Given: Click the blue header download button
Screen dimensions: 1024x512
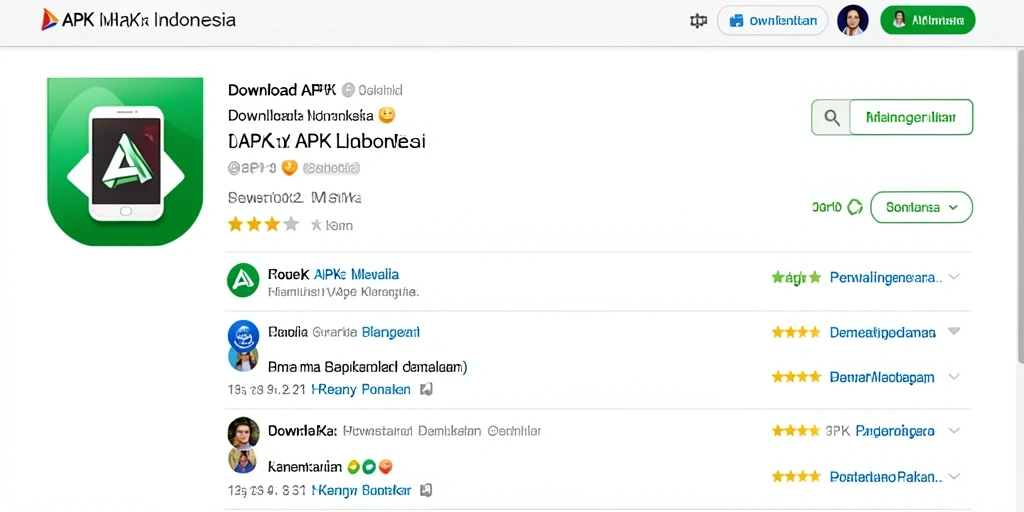Looking at the screenshot, I should [773, 20].
